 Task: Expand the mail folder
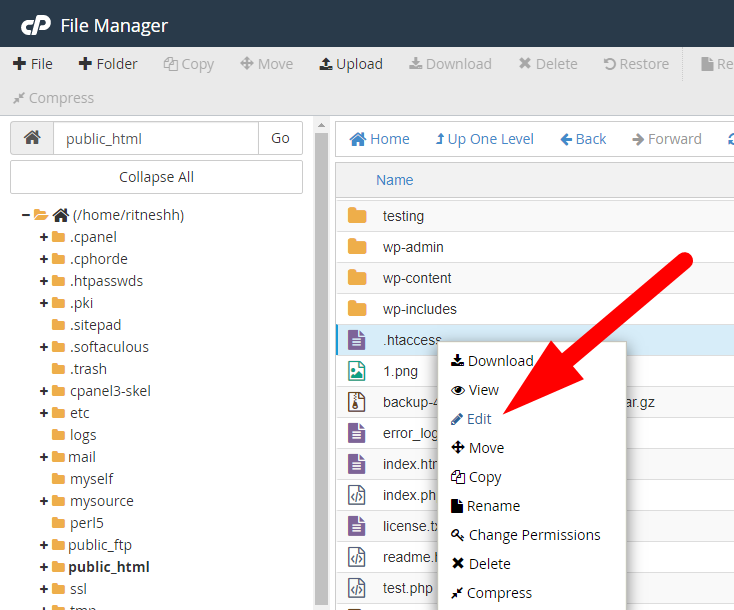coord(44,457)
